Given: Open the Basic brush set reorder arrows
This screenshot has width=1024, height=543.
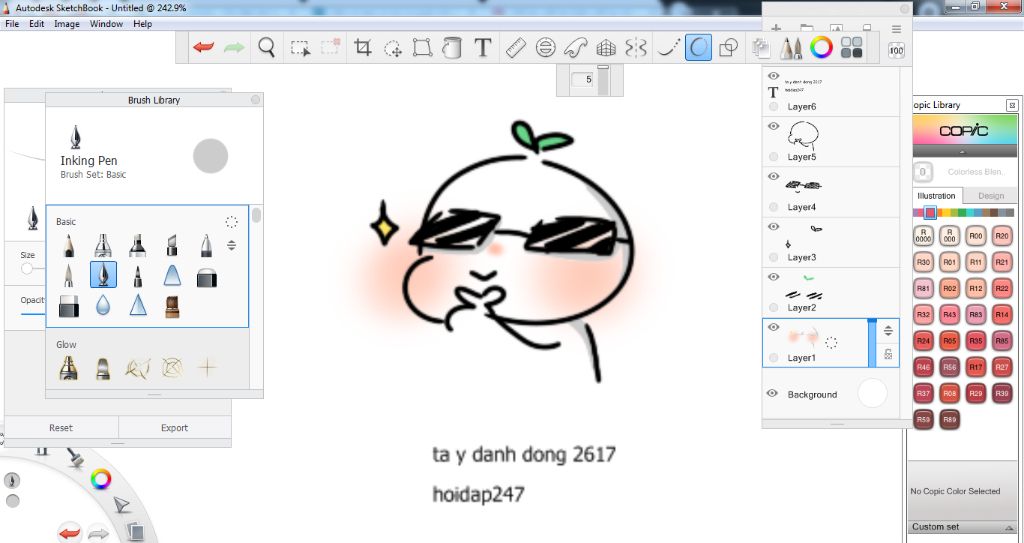Looking at the screenshot, I should (x=231, y=246).
